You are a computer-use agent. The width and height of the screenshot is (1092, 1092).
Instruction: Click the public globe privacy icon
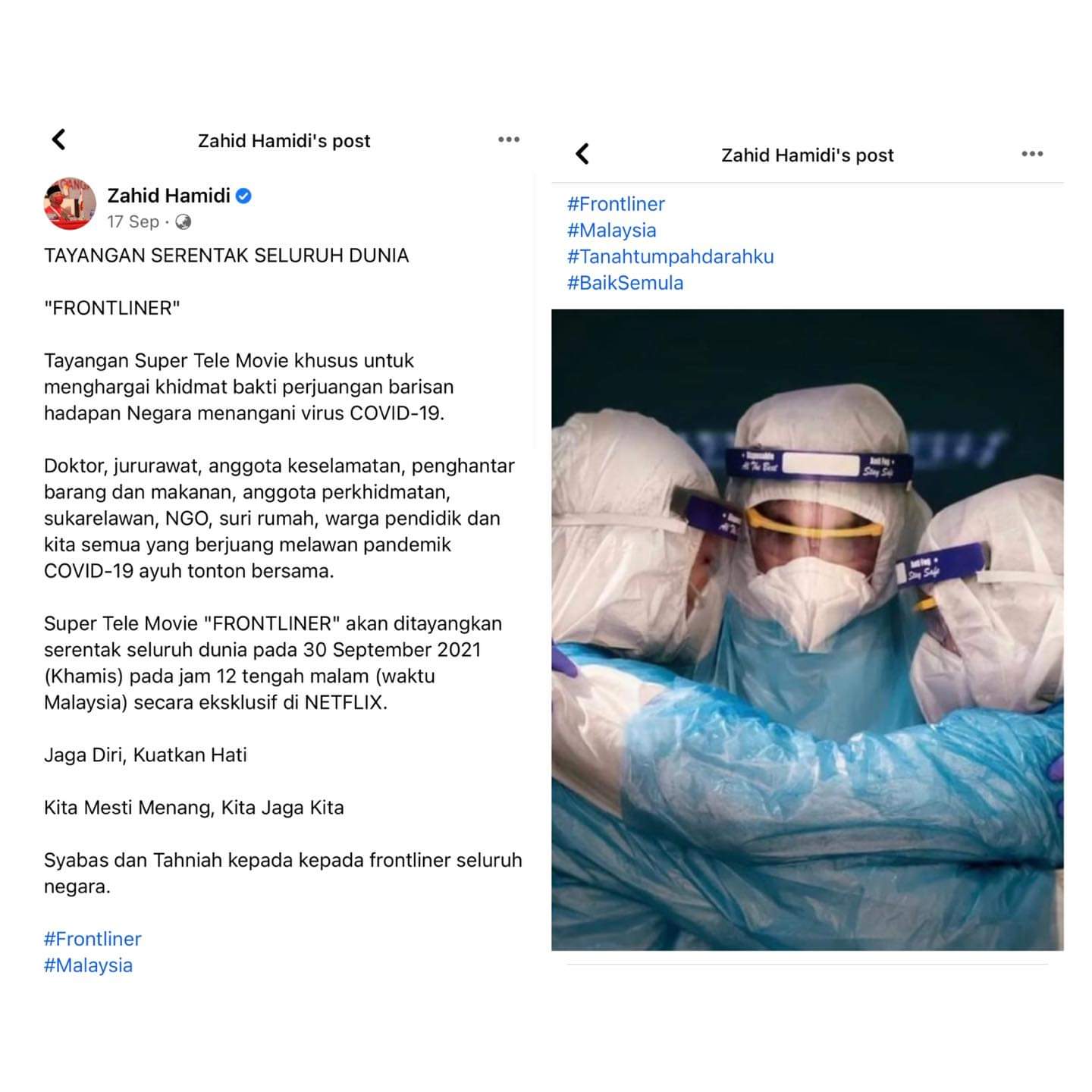183,221
